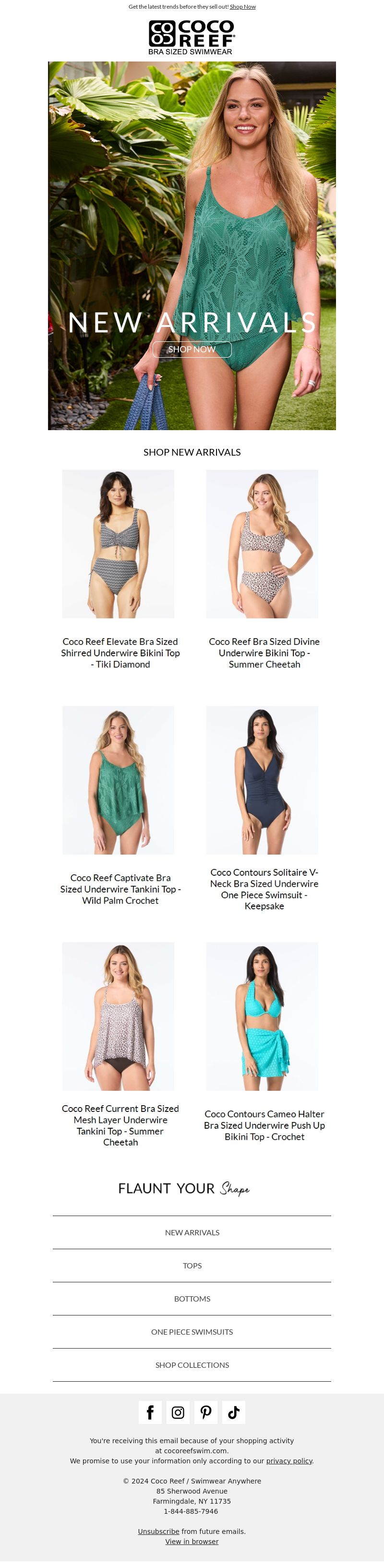The image size is (384, 1568).
Task: Open the Pinterest social icon
Action: 206,1412
